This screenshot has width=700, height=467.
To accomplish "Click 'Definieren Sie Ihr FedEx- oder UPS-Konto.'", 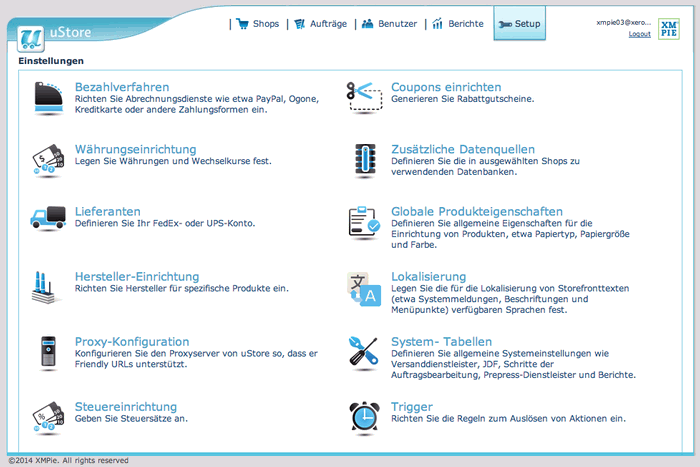I will coord(165,223).
